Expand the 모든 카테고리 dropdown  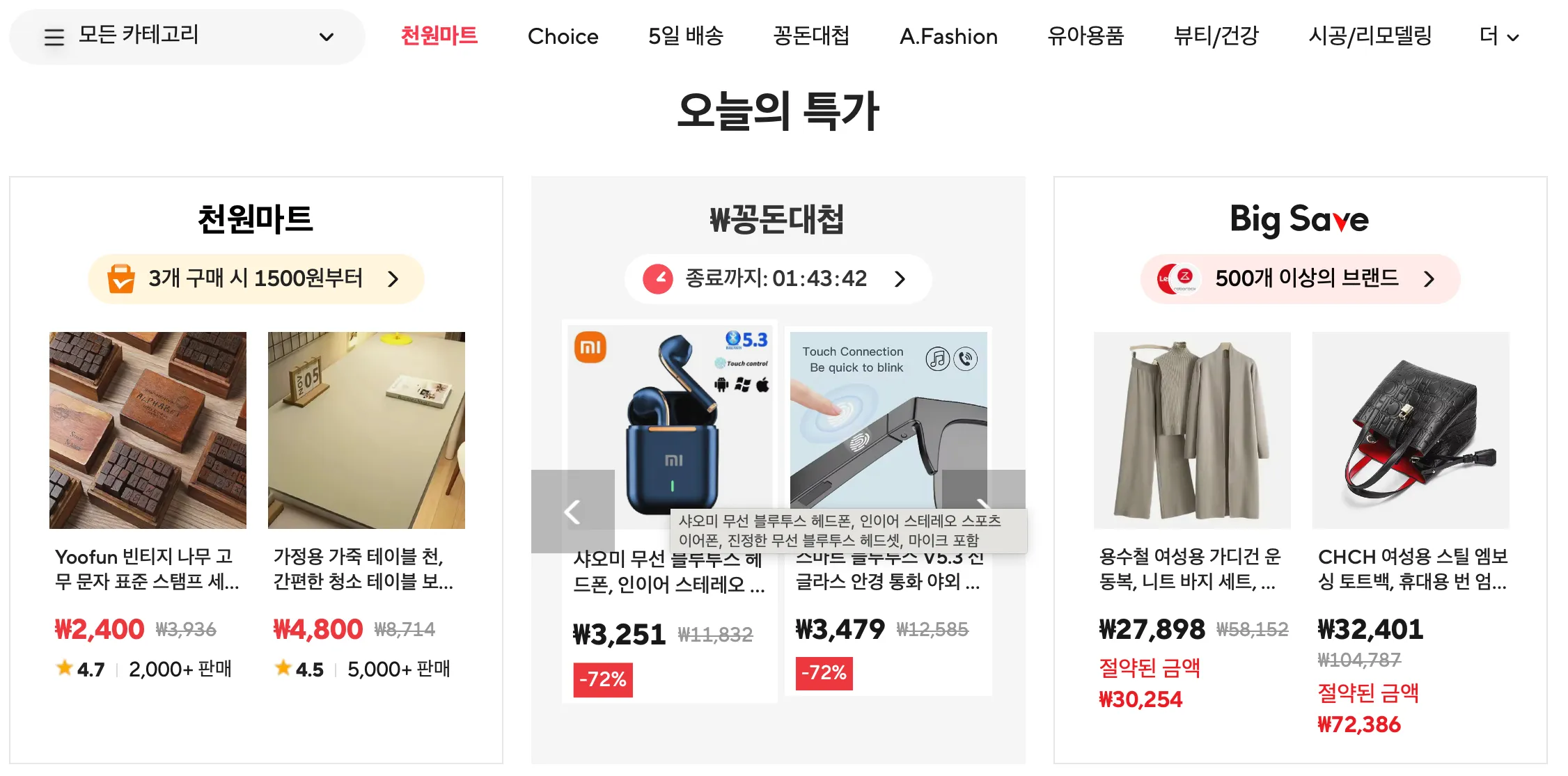pos(327,36)
